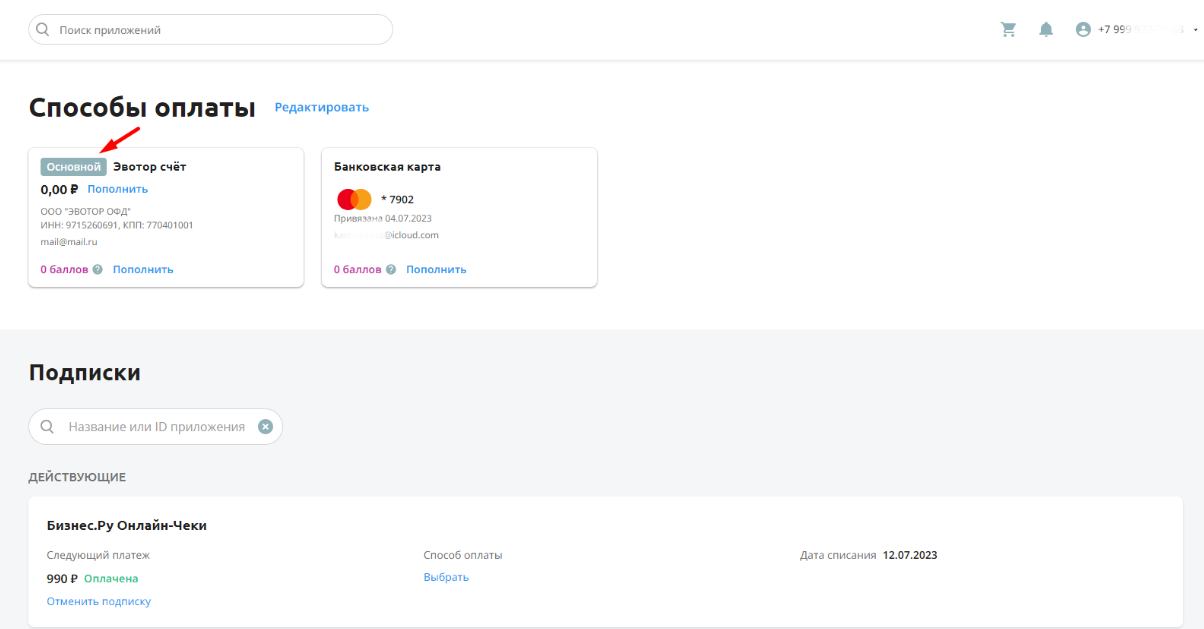Click '0 баллов' on the bank card
The height and width of the screenshot is (629, 1204).
click(x=357, y=269)
